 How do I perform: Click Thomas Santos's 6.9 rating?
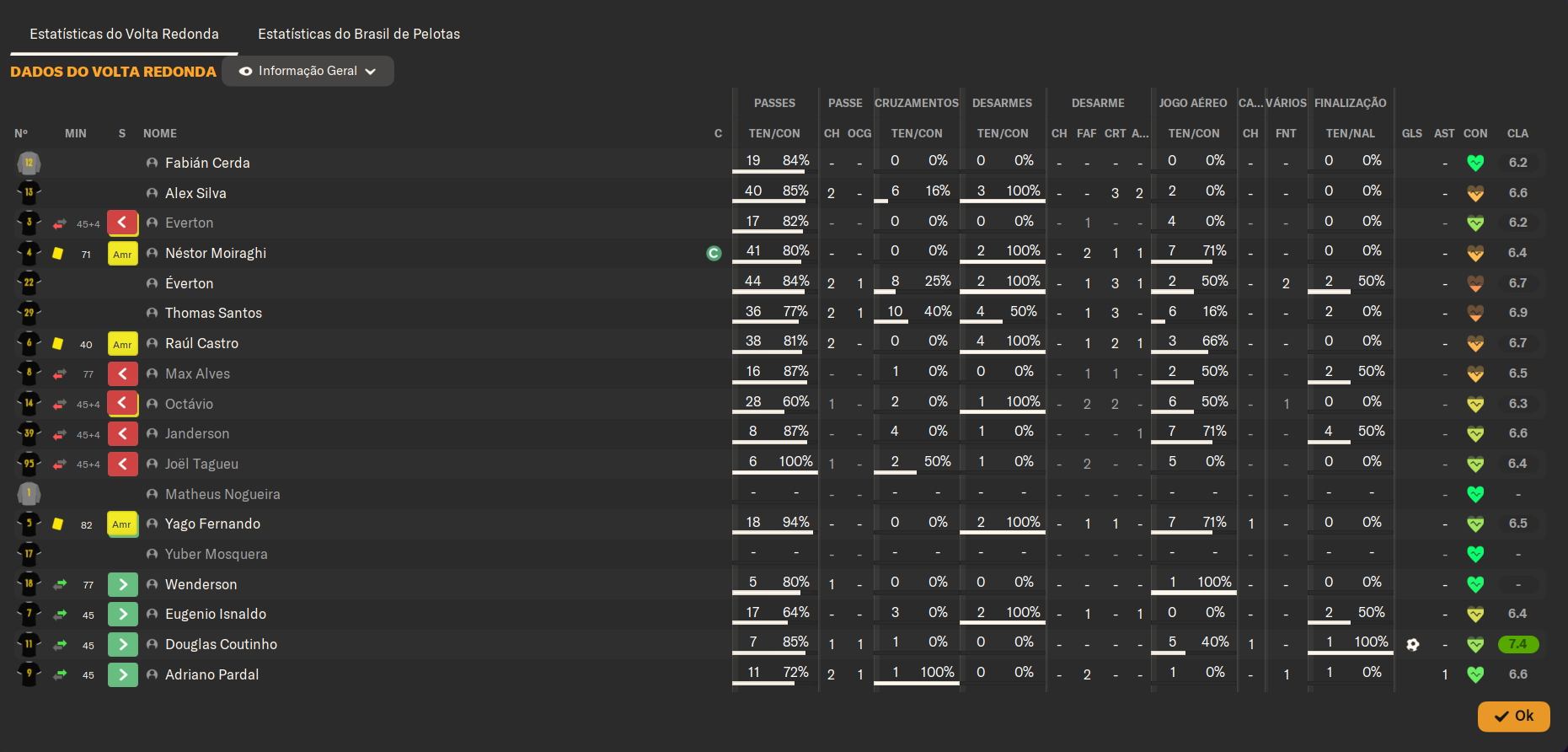click(1518, 313)
